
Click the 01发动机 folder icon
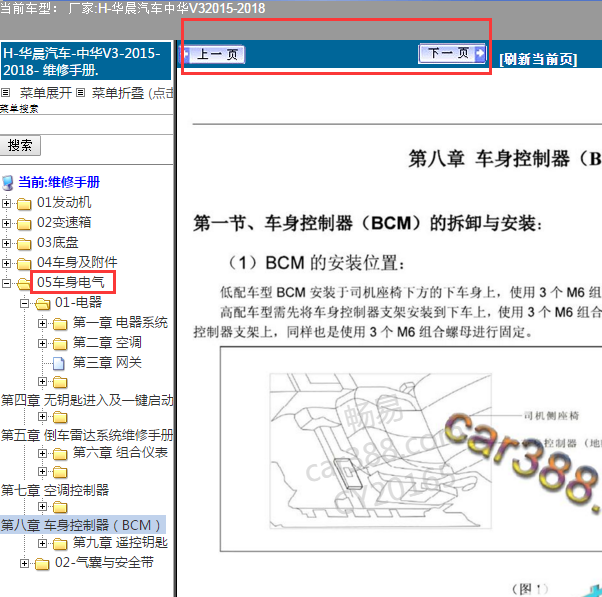pyautogui.click(x=24, y=204)
